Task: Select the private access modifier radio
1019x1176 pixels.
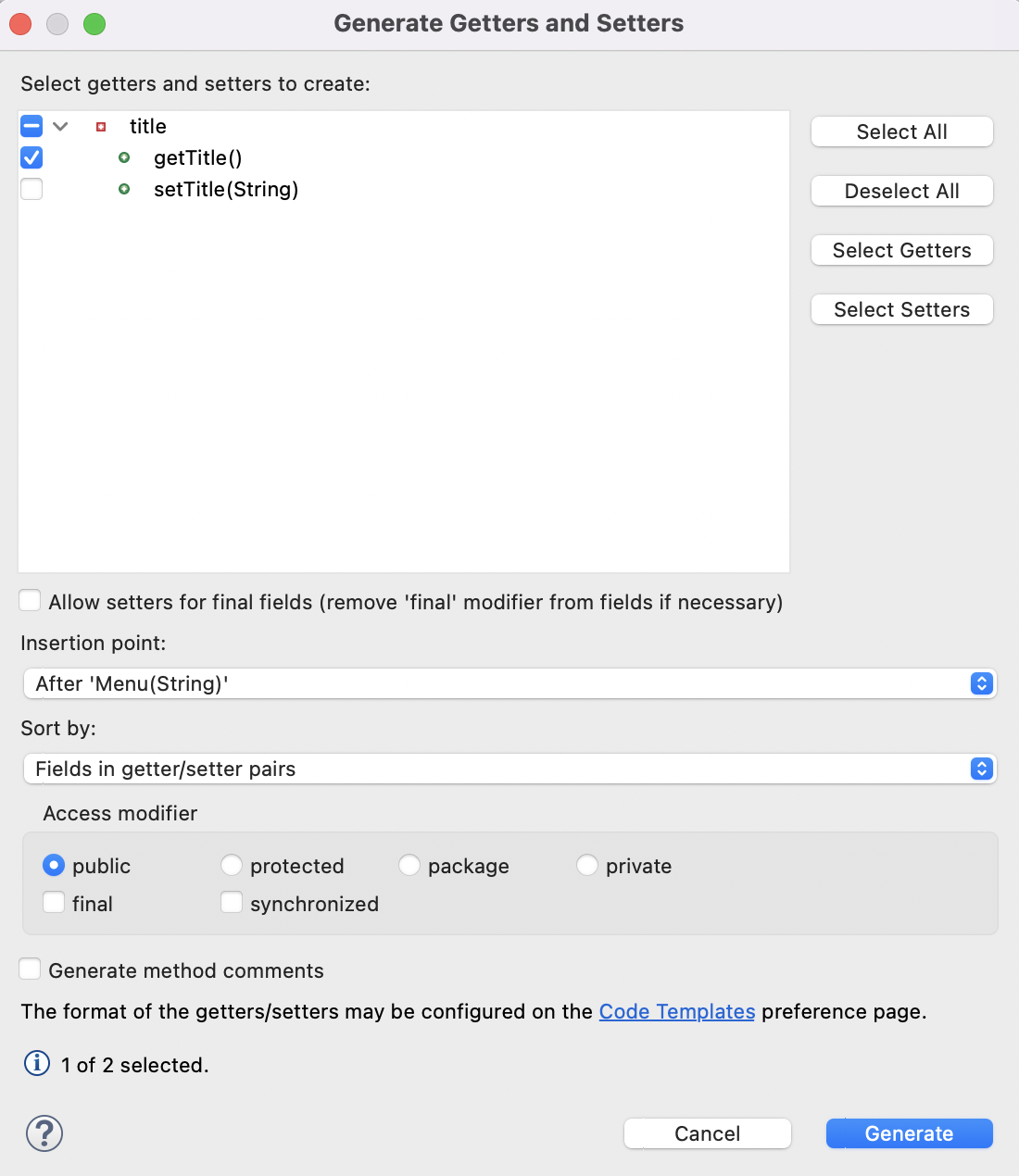Action: pyautogui.click(x=587, y=865)
